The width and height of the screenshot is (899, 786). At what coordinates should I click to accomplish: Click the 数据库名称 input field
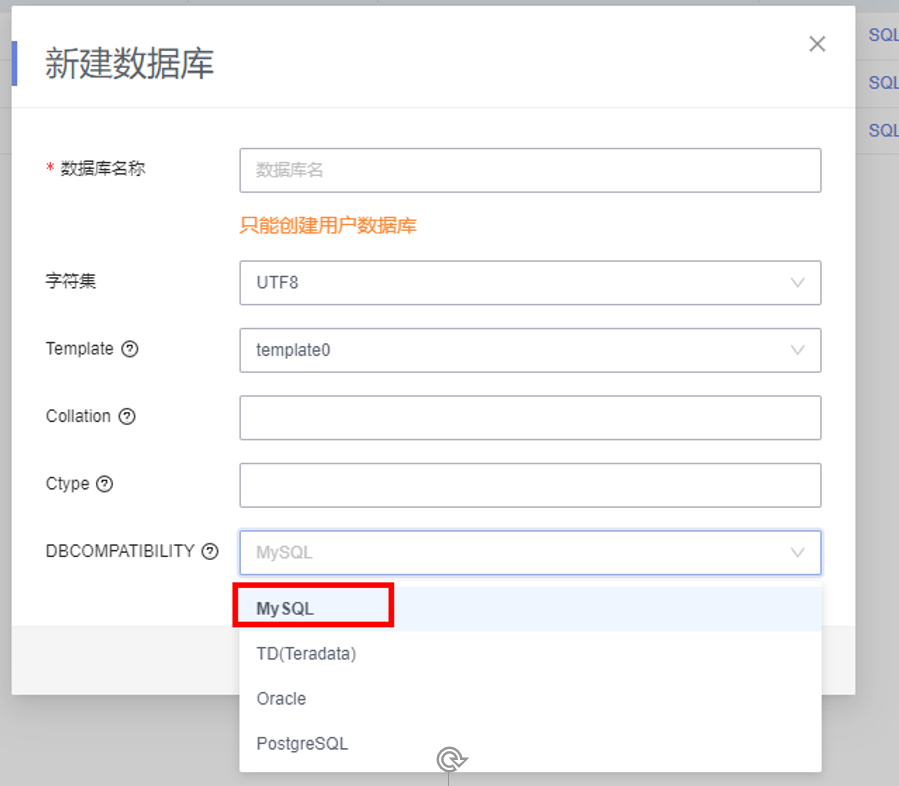[530, 170]
